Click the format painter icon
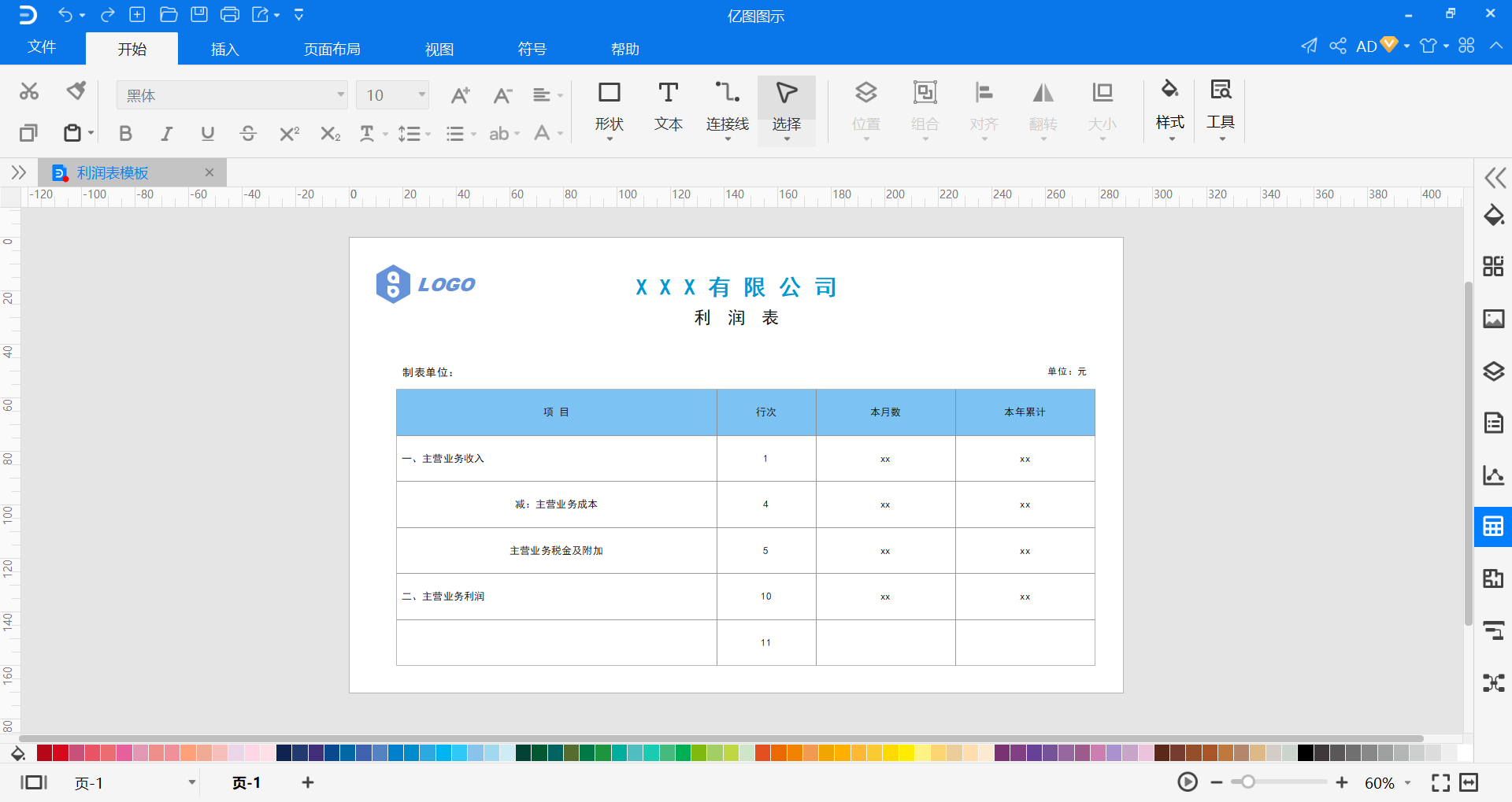Viewport: 1512px width, 802px height. (76, 91)
